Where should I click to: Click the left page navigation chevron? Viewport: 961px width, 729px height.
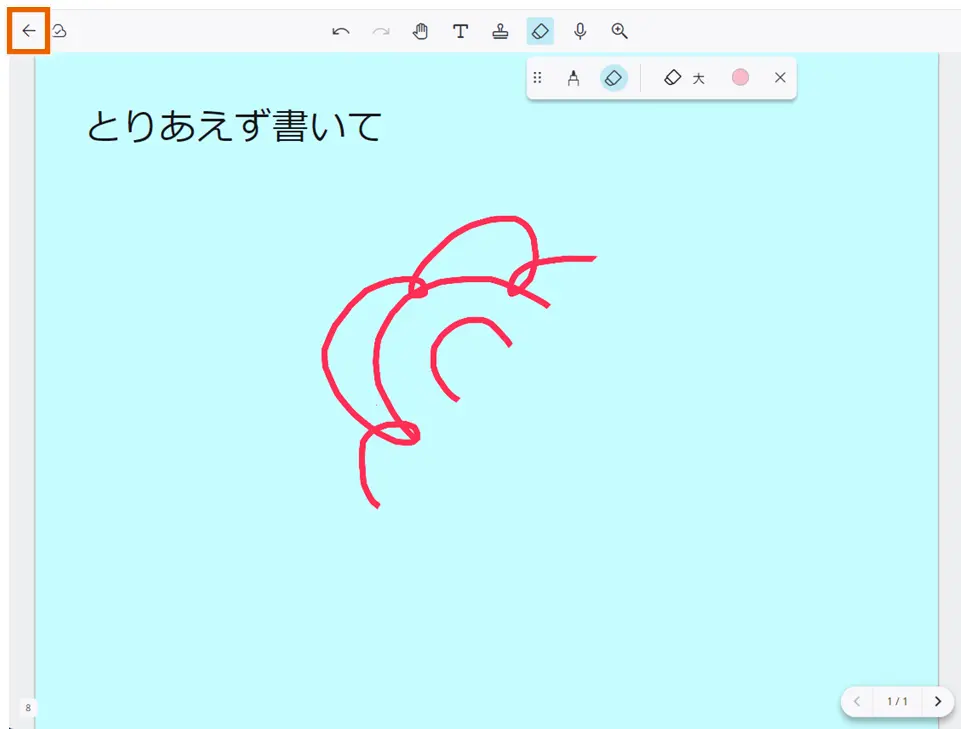858,701
